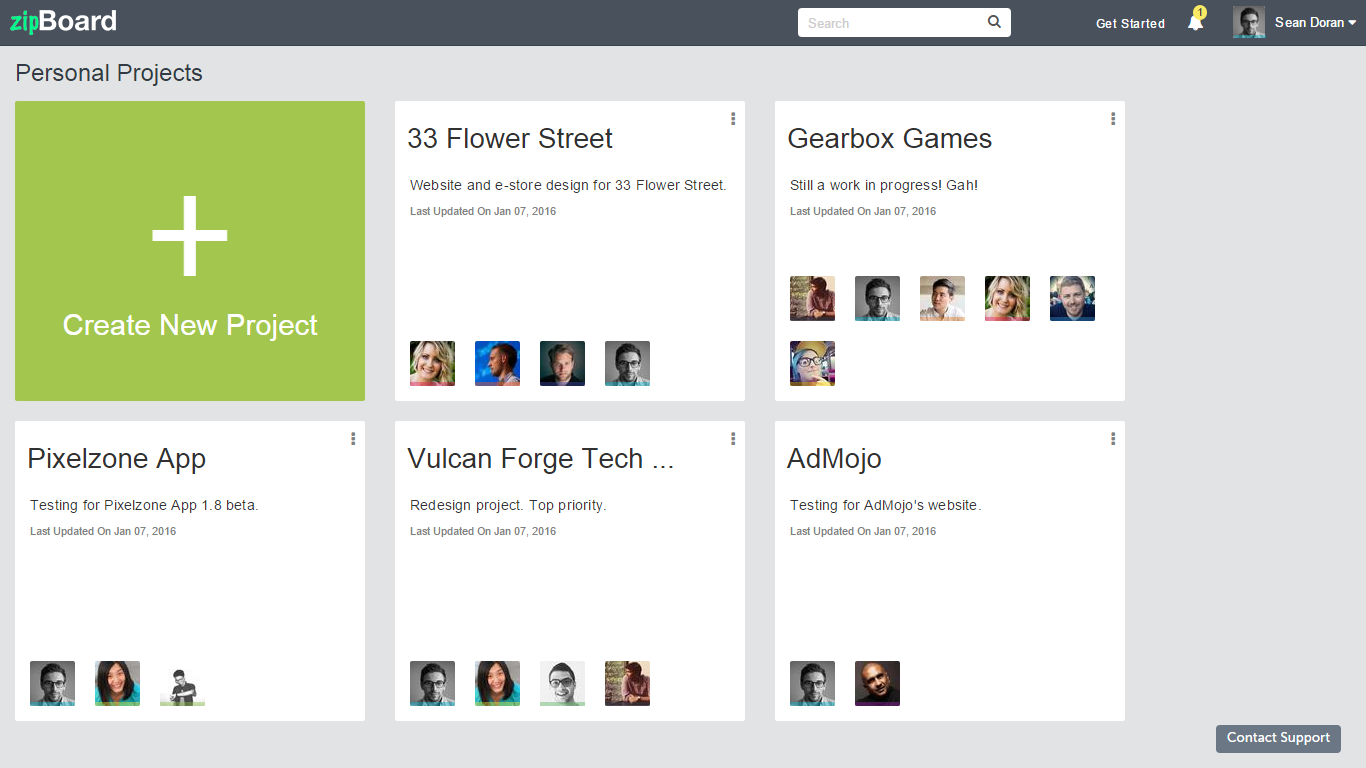Click Last Updated date on Gearbox Games card

(x=863, y=211)
